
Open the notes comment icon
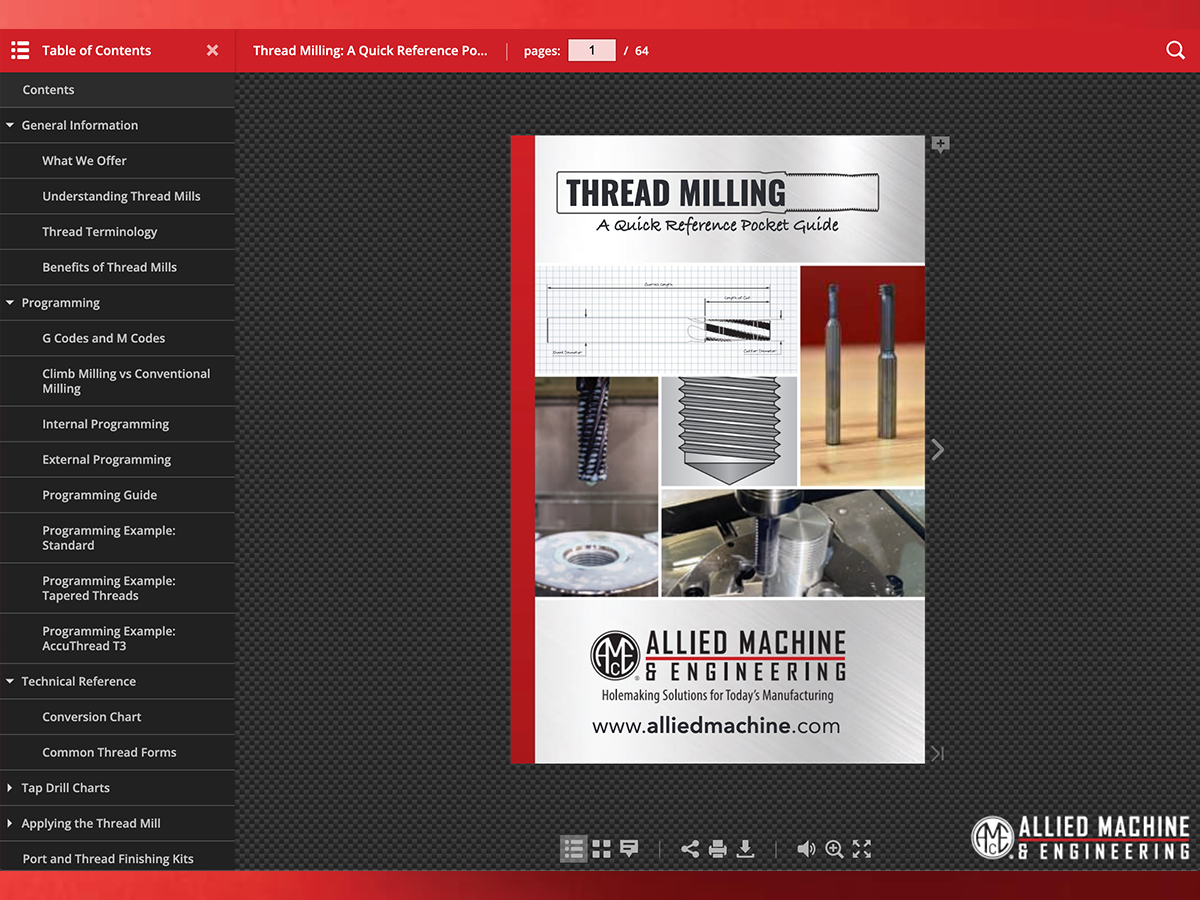(x=629, y=849)
